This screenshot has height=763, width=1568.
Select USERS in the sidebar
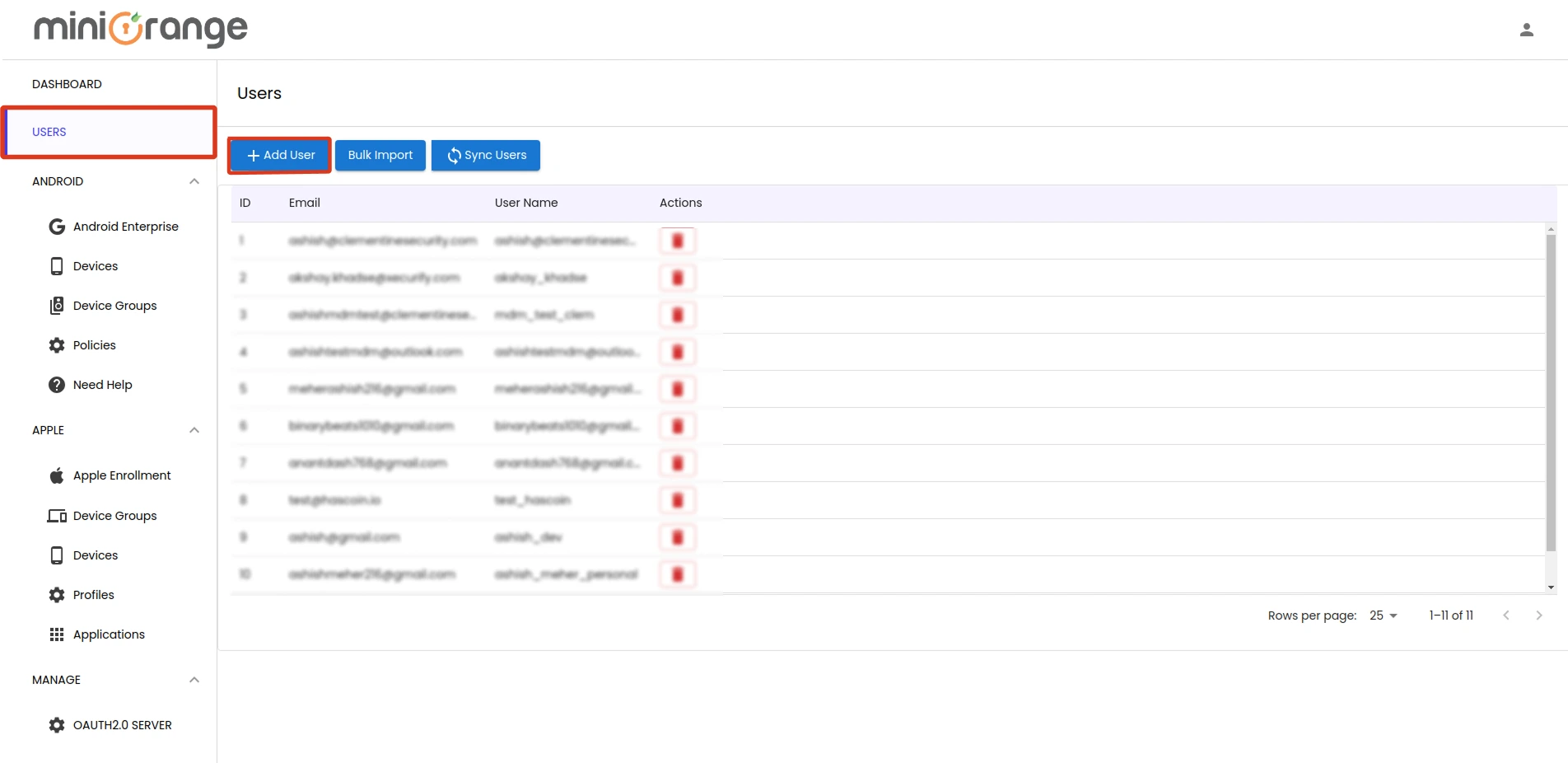[49, 132]
